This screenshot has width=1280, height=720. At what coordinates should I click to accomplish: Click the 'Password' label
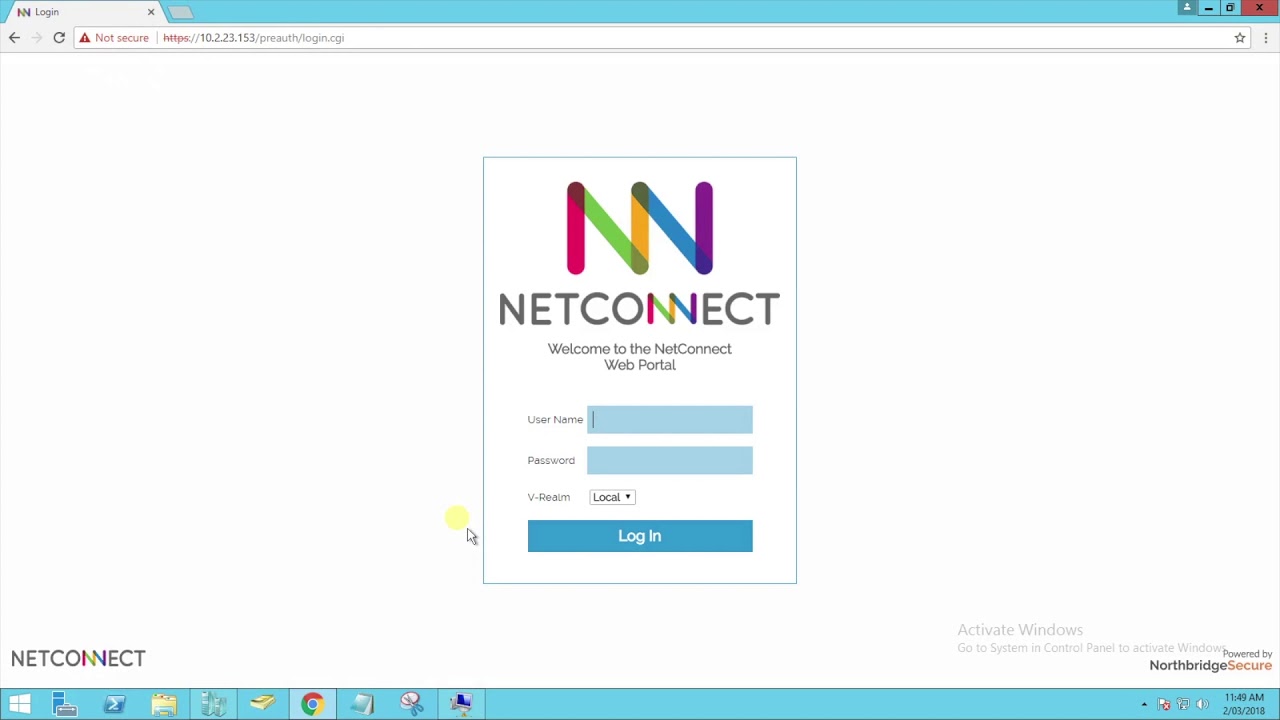click(551, 460)
